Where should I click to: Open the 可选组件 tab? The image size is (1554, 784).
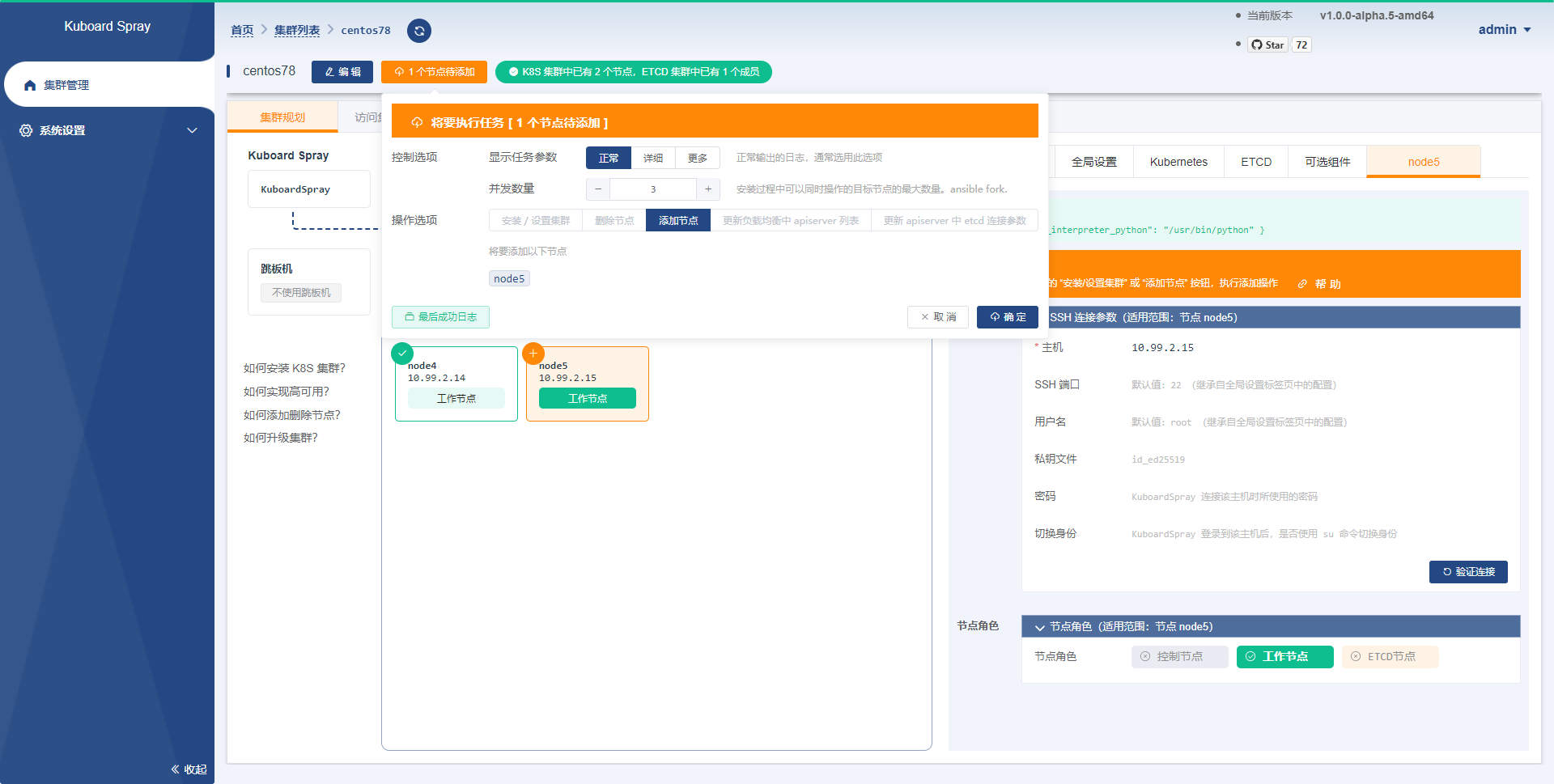coord(1327,162)
